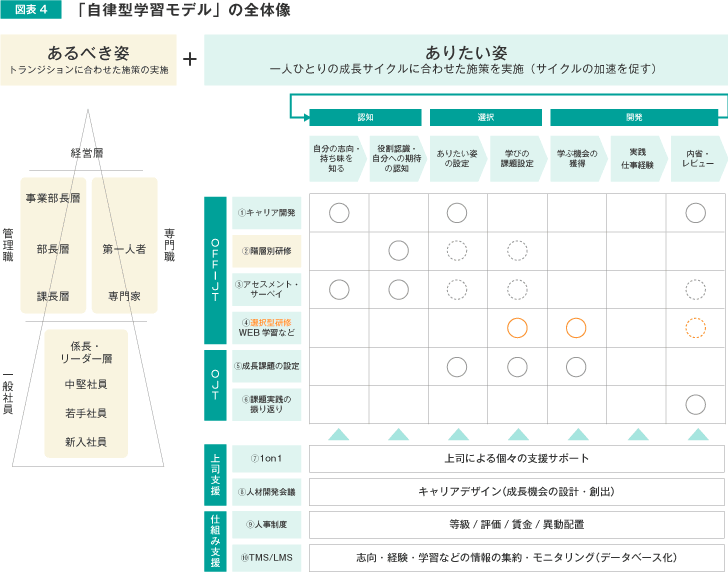Image resolution: width=728 pixels, height=586 pixels.
Task: Click the 認知 phase header
Action: tap(365, 117)
